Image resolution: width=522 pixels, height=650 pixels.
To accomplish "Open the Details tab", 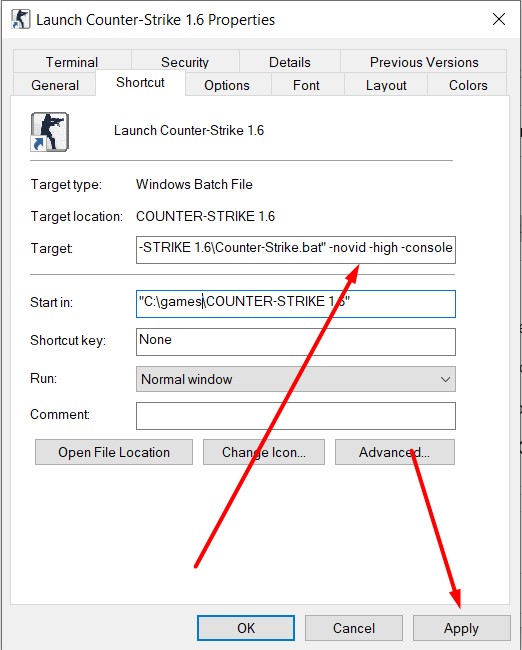I will [x=289, y=62].
